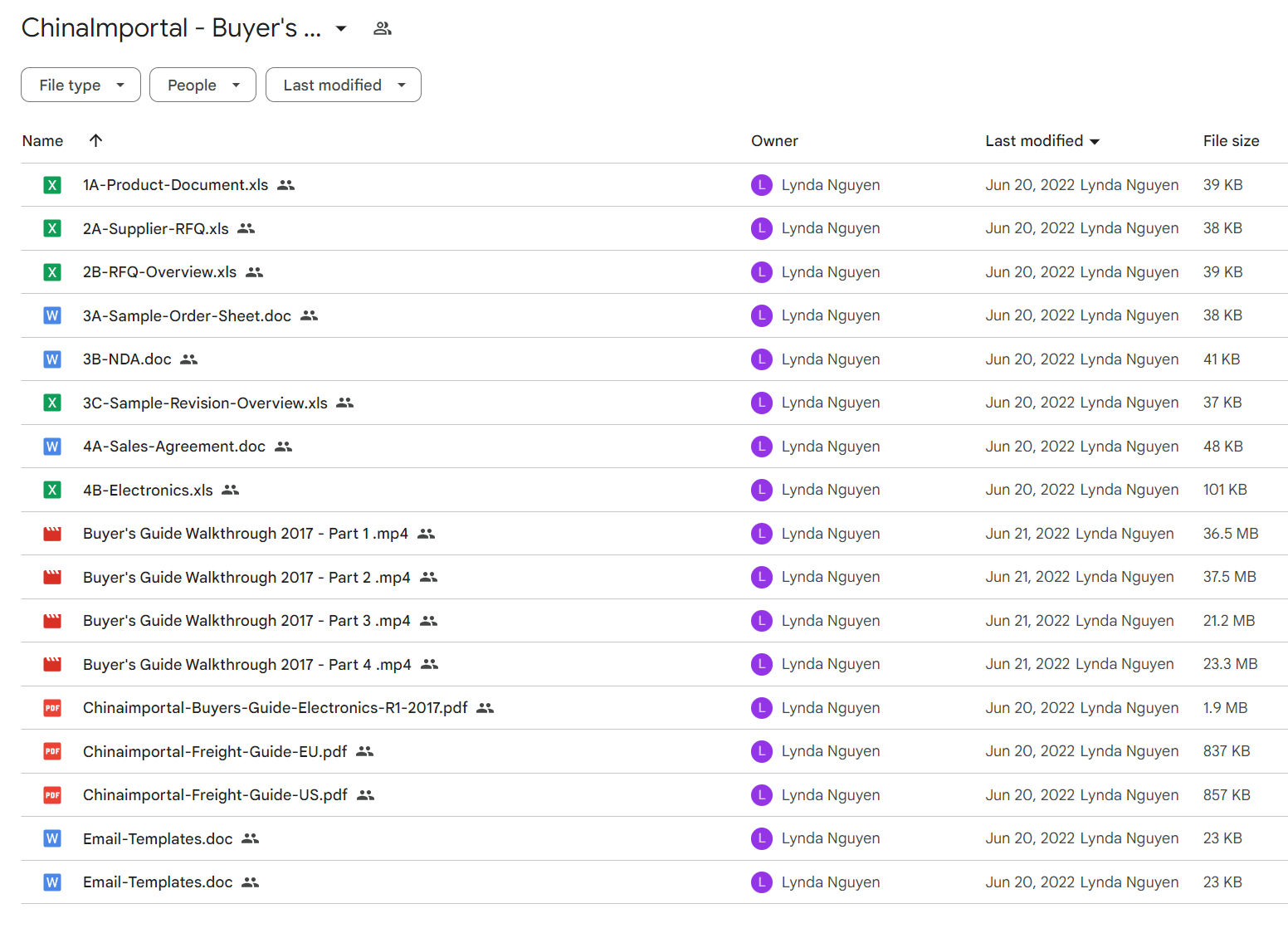Click the shared icon beside 3B-NDA.doc
The height and width of the screenshot is (928, 1288).
pos(189,359)
